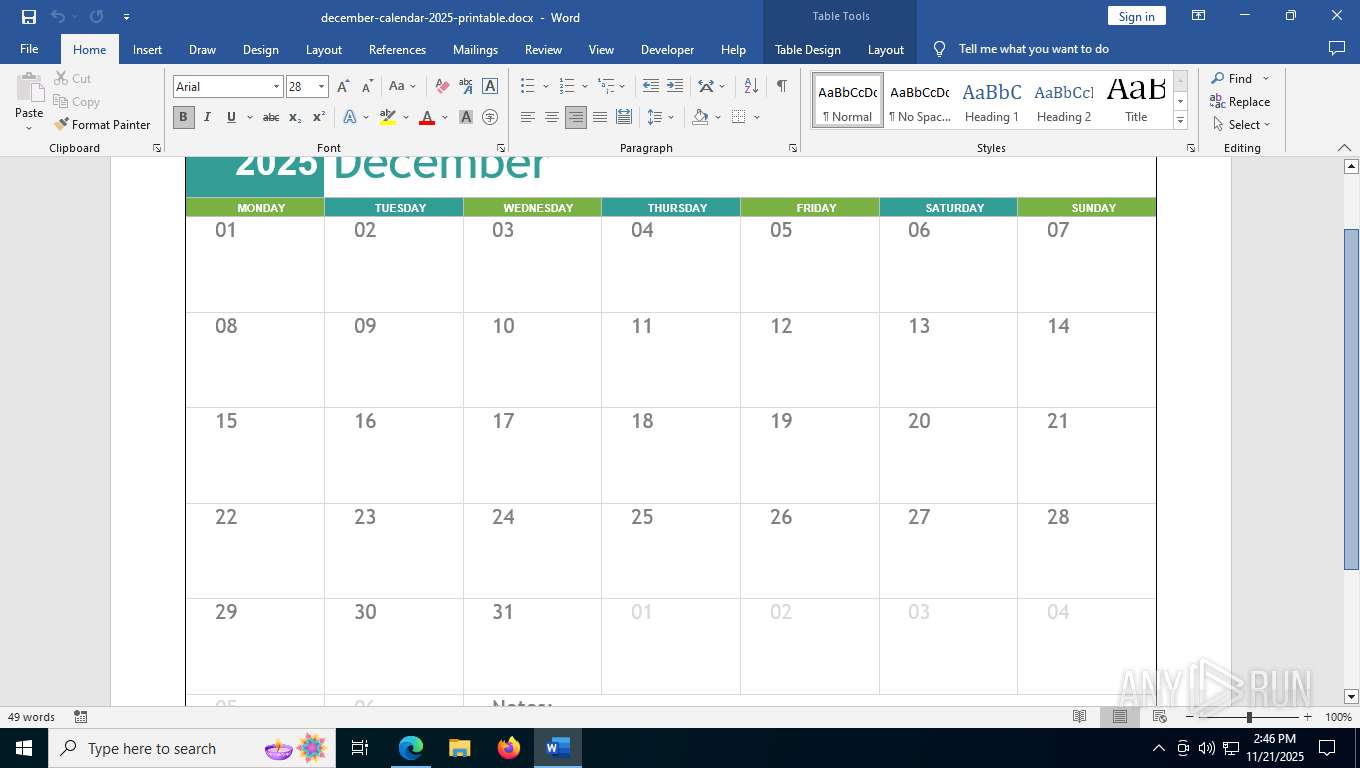Open the font size dropdown

[x=321, y=87]
